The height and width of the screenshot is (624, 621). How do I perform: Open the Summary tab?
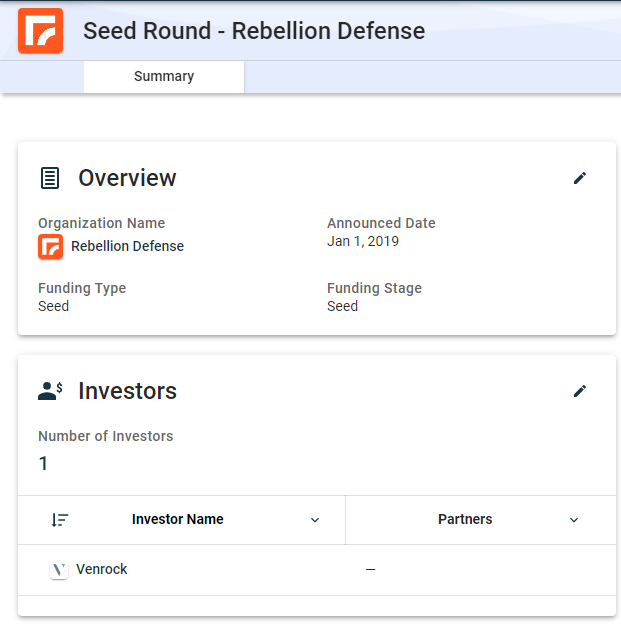164,76
